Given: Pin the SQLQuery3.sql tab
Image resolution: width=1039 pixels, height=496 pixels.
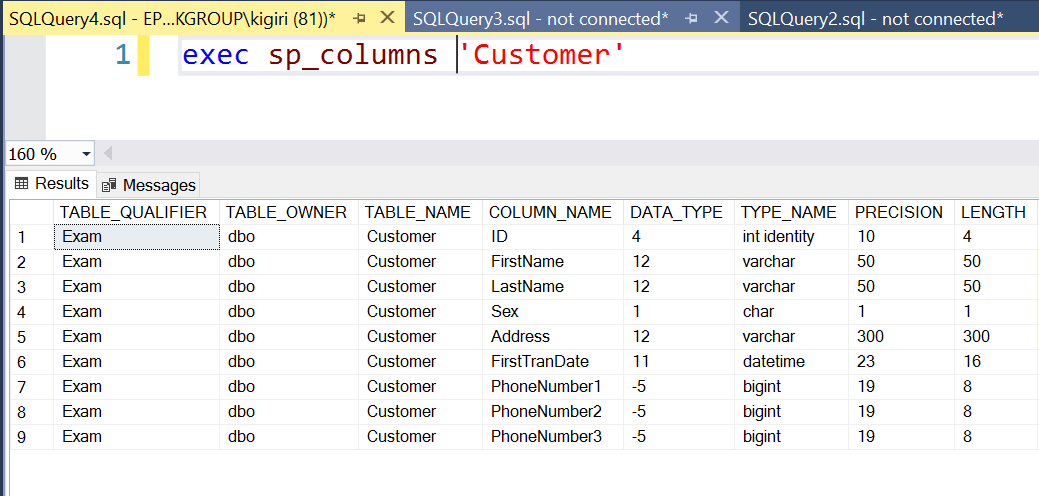Looking at the screenshot, I should [692, 19].
